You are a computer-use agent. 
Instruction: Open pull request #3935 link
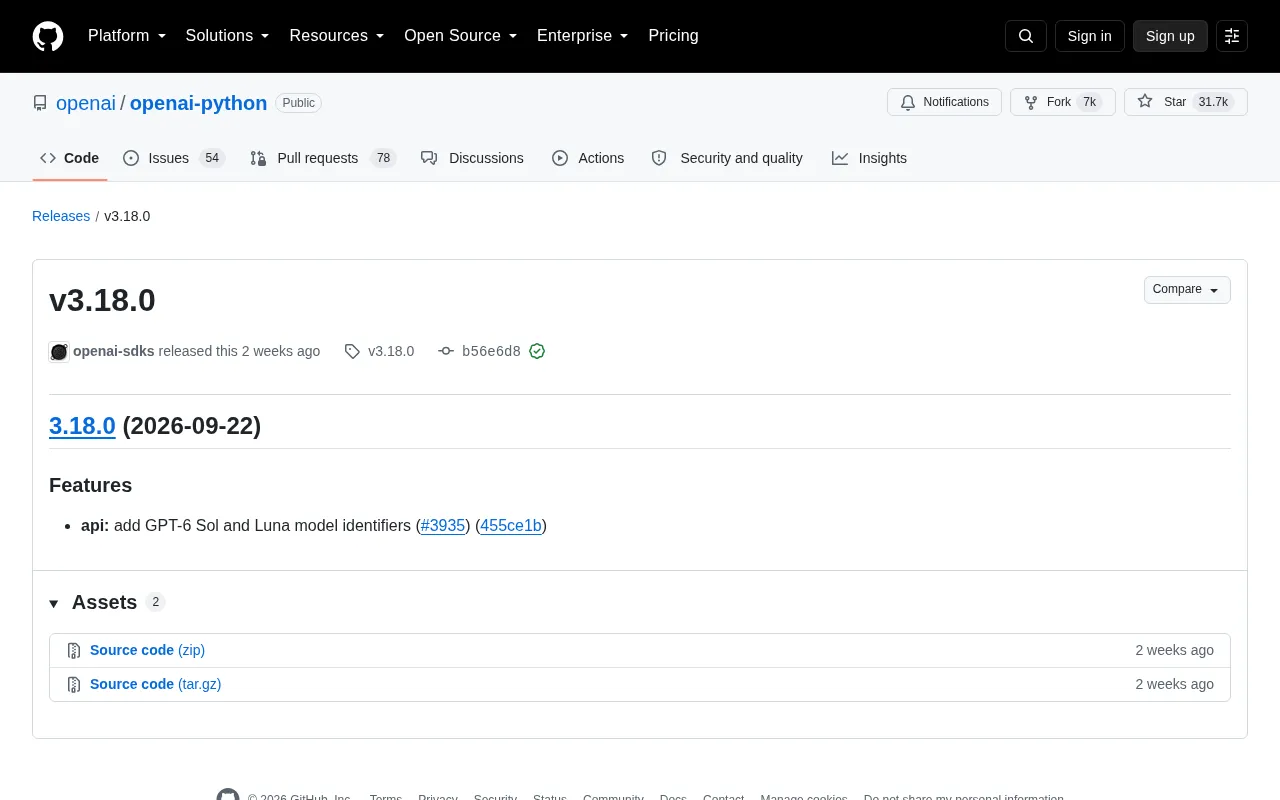pyautogui.click(x=443, y=525)
